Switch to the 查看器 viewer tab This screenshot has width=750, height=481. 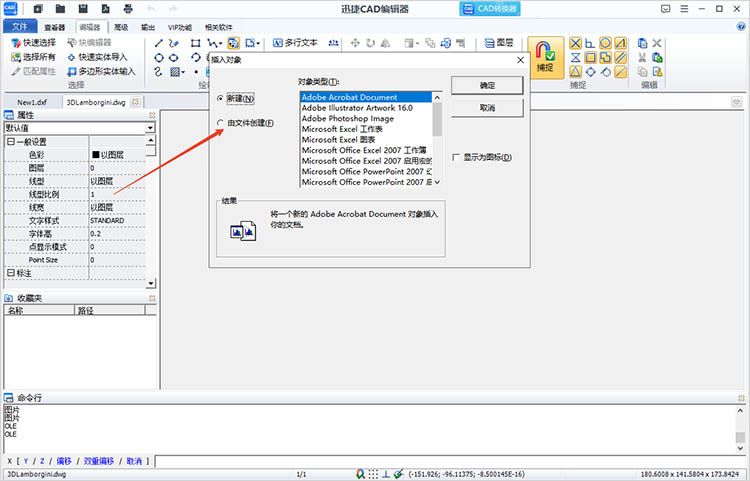(x=54, y=27)
